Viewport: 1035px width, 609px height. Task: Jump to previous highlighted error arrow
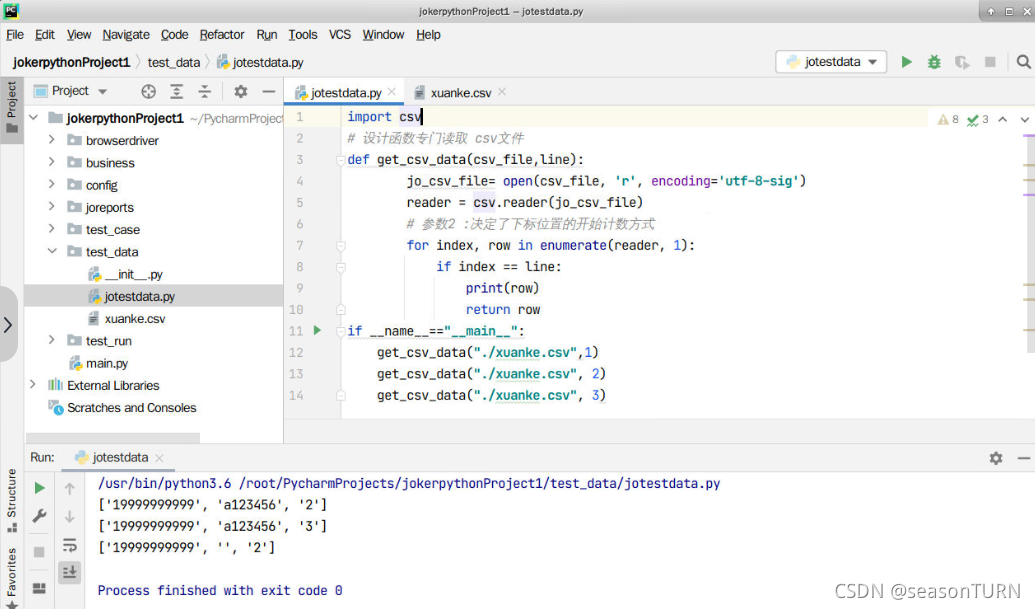pos(1003,119)
